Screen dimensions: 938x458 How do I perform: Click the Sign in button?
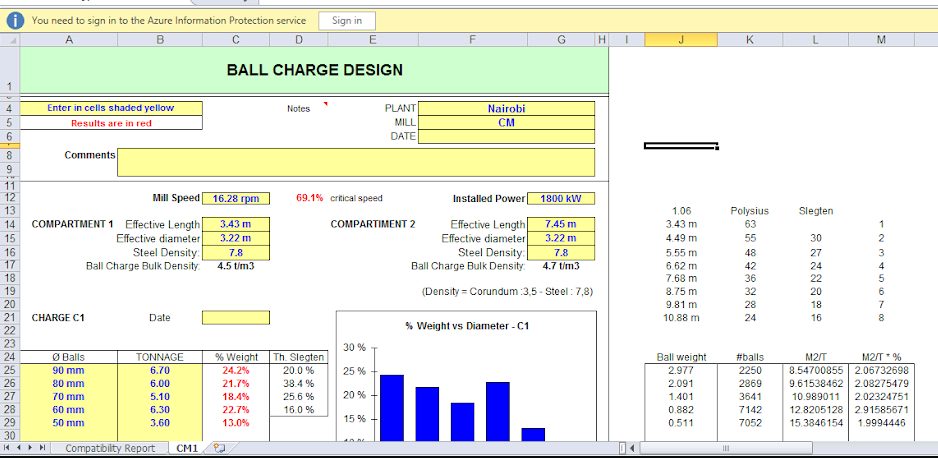(347, 20)
